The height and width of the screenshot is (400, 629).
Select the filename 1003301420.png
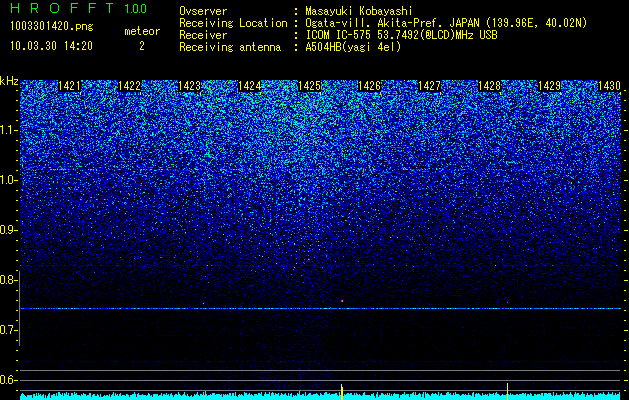(x=52, y=26)
